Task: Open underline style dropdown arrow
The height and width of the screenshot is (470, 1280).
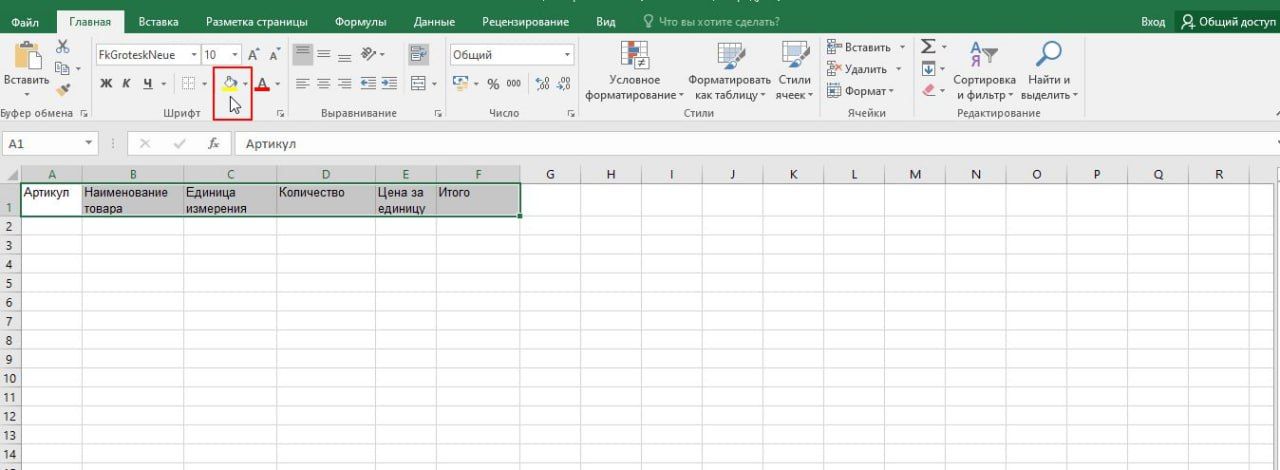Action: (x=162, y=84)
